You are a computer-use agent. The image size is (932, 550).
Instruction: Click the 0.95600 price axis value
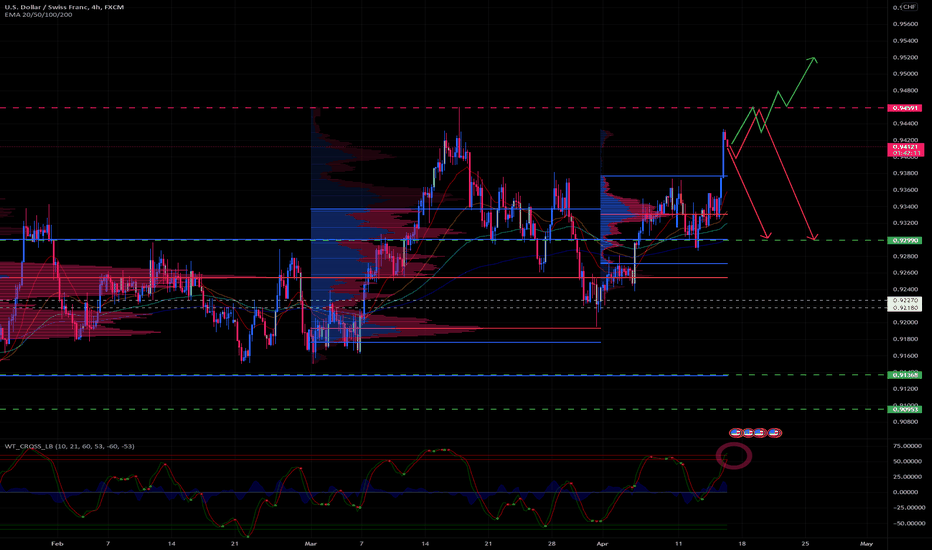(905, 24)
